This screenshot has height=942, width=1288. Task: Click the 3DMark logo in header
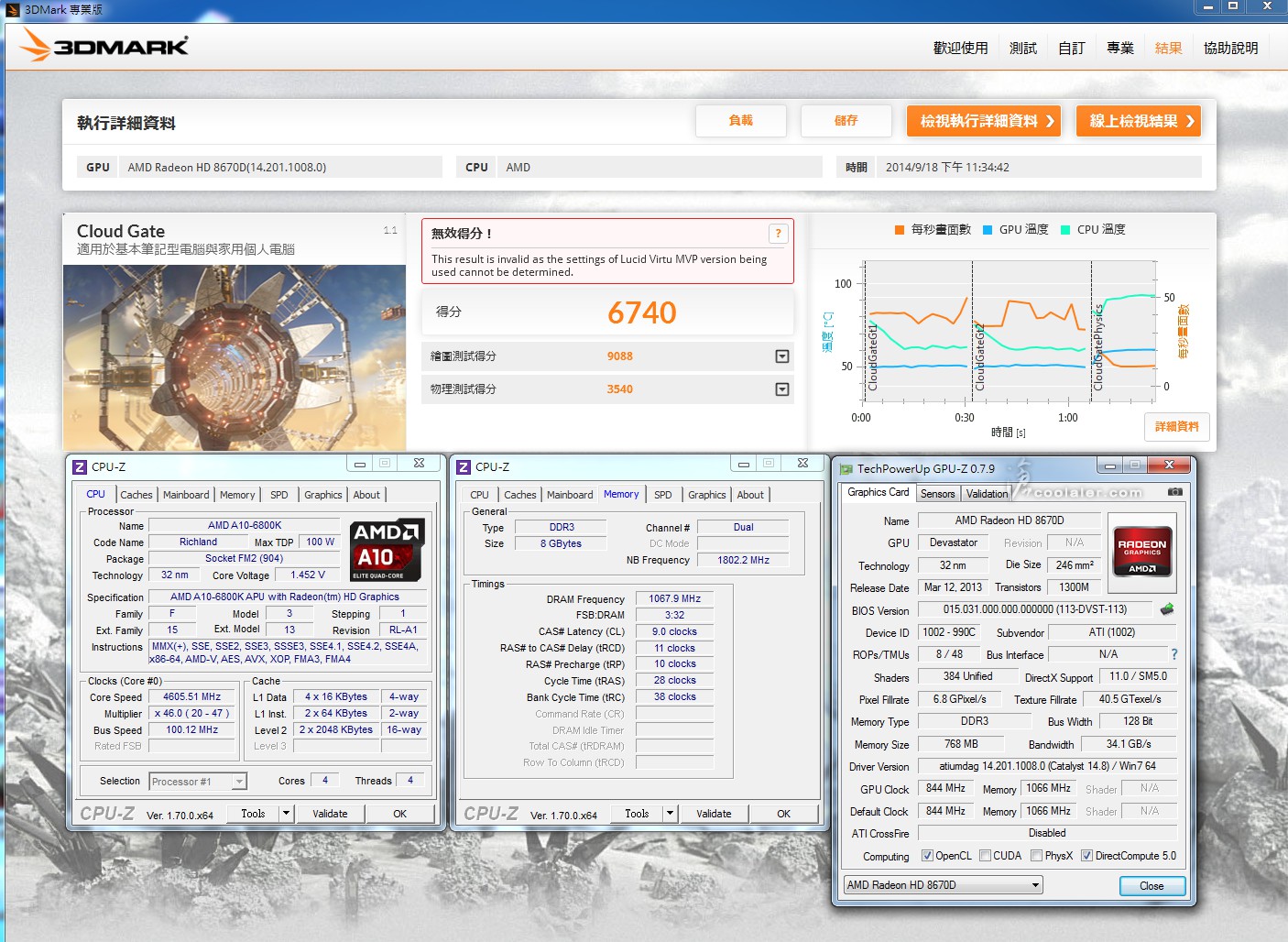tap(104, 45)
